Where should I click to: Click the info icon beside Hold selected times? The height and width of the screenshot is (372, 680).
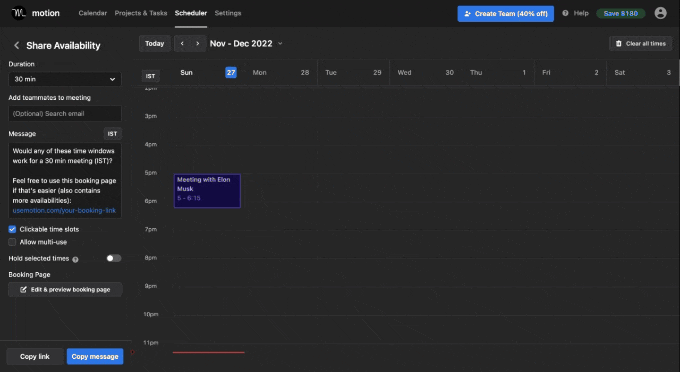tap(75, 259)
